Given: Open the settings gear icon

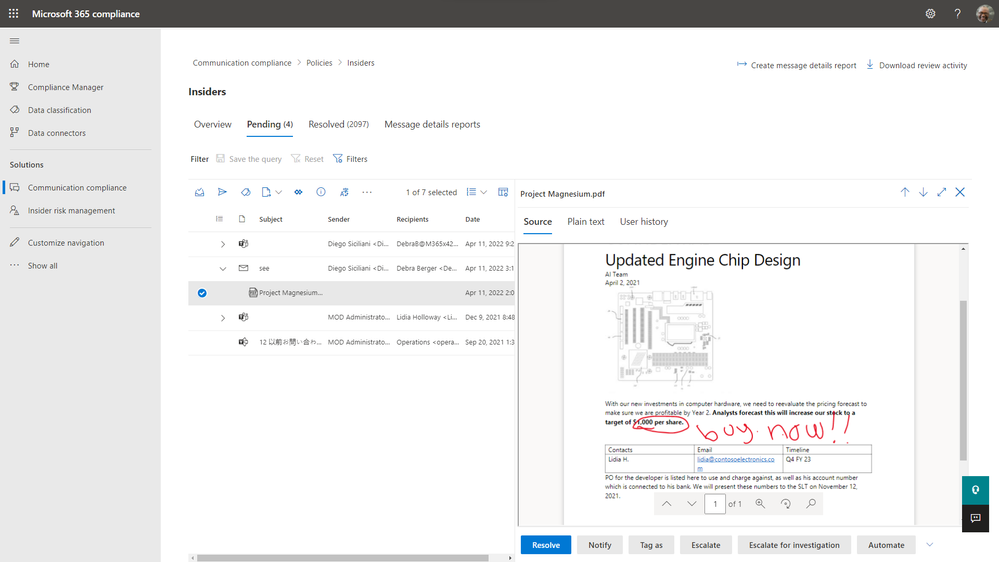Looking at the screenshot, I should [x=930, y=13].
